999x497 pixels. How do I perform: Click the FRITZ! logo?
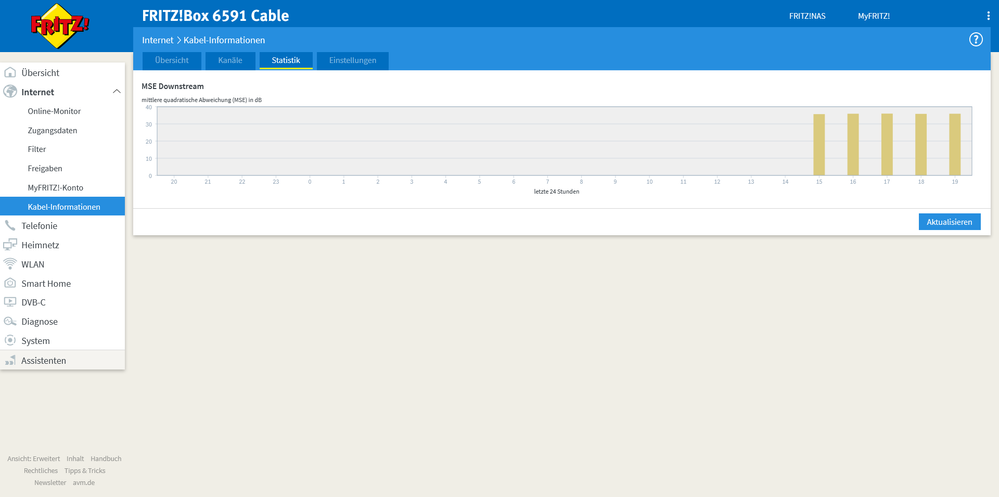[60, 25]
